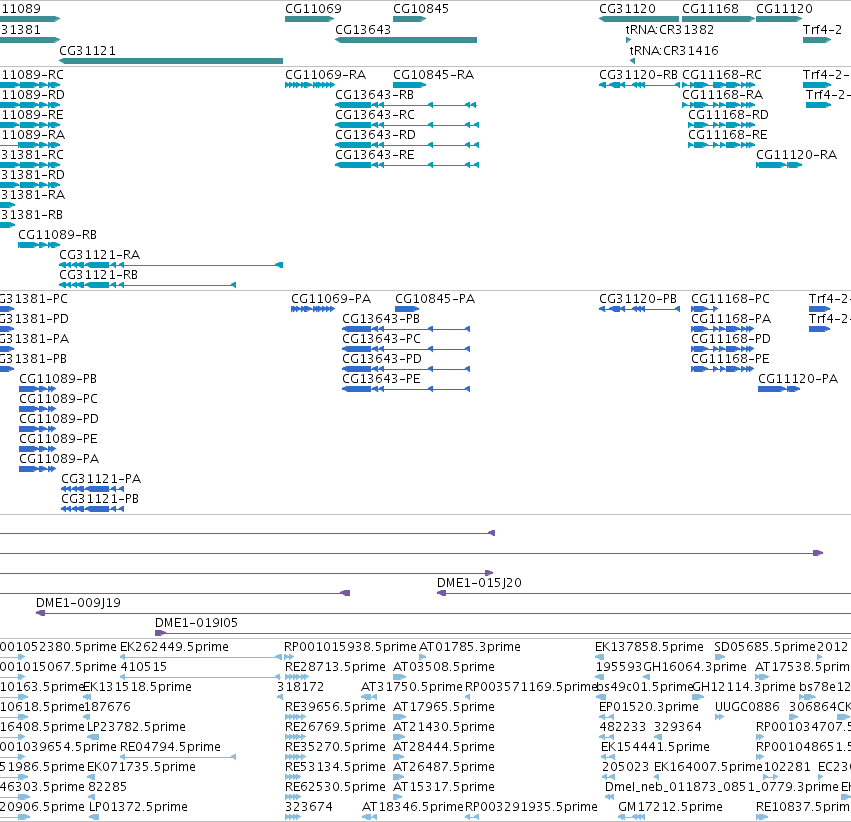Click protein CG11089-PA
The width and height of the screenshot is (851, 822).
click(59, 460)
